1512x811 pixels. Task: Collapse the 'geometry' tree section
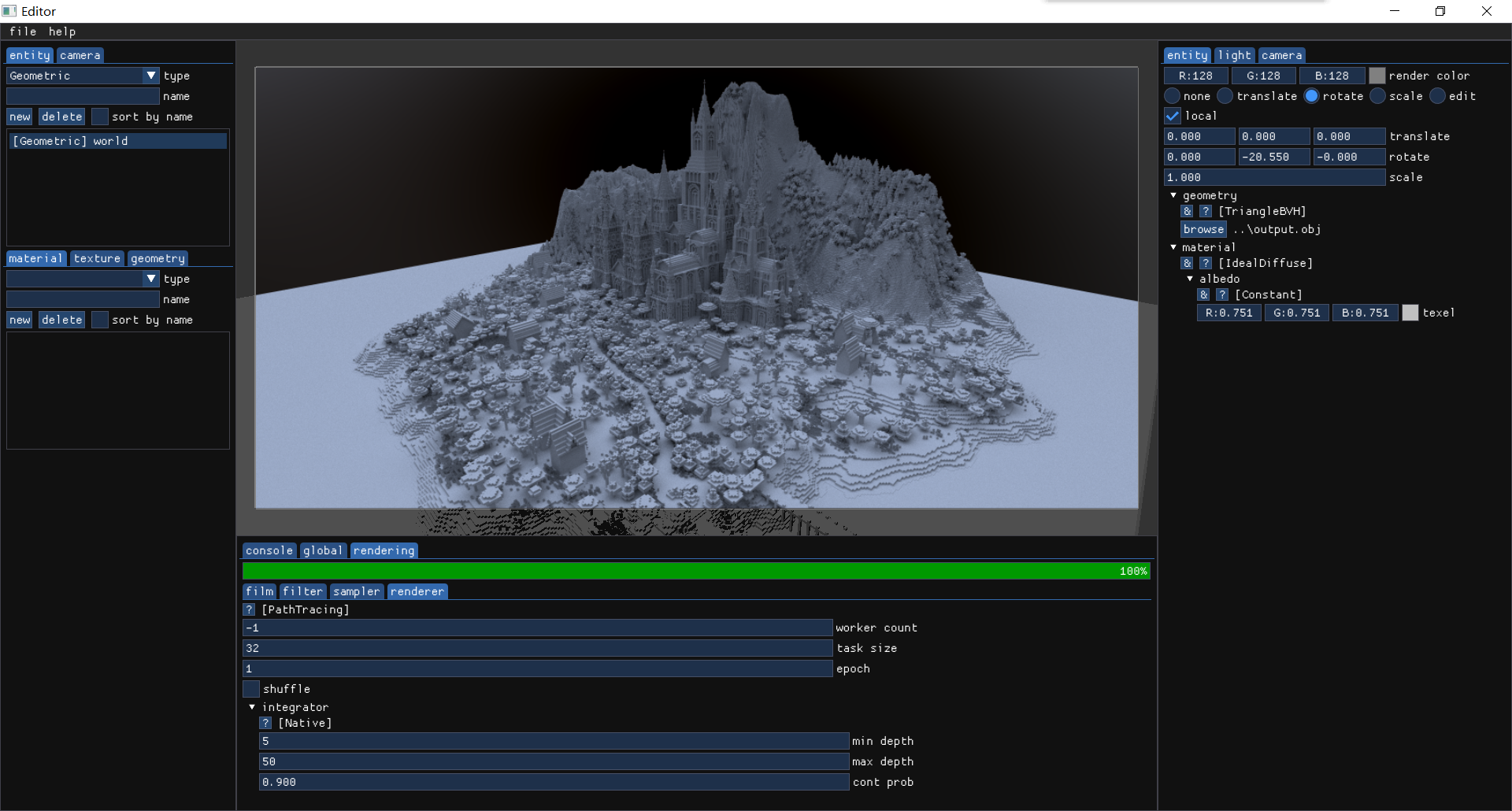click(x=1173, y=195)
